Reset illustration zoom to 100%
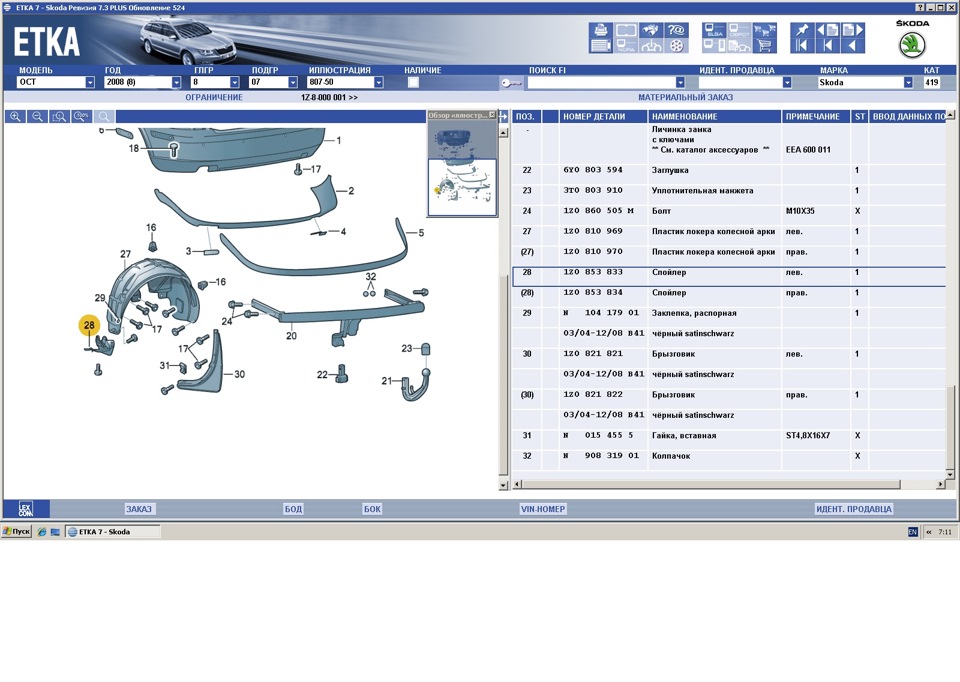Image resolution: width=960 pixels, height=682 pixels. click(81, 116)
